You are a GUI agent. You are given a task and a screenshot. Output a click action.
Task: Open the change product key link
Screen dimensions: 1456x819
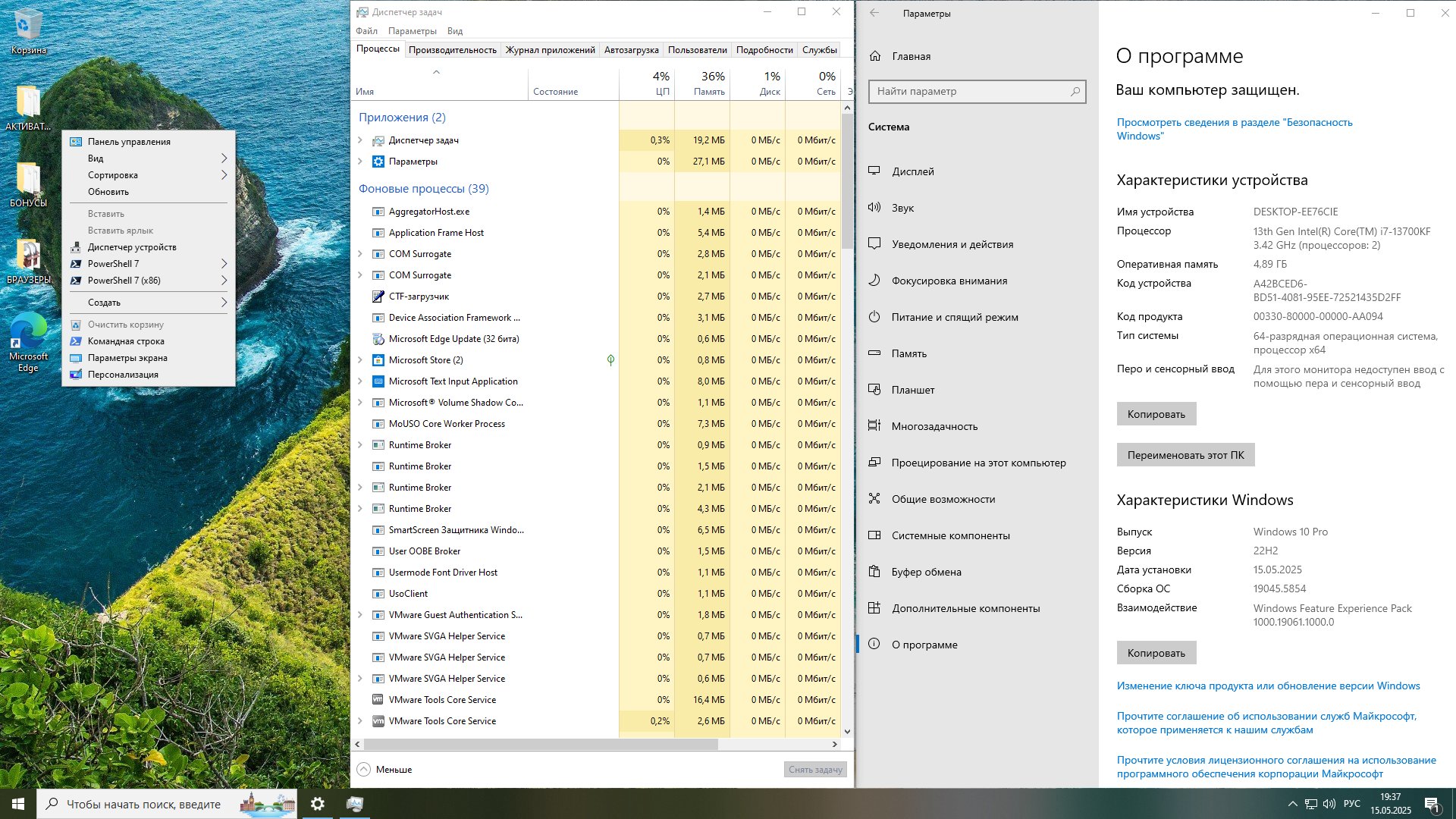[1268, 686]
